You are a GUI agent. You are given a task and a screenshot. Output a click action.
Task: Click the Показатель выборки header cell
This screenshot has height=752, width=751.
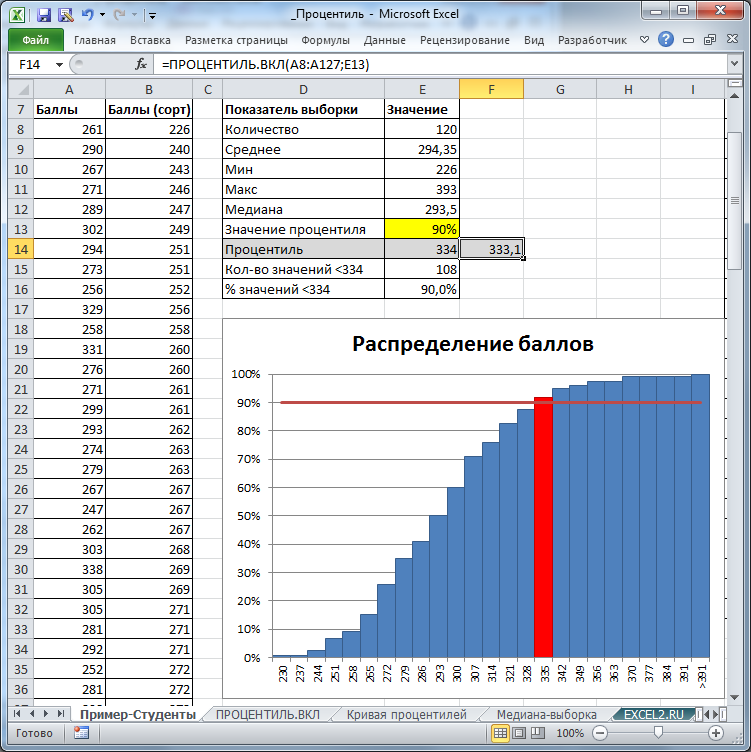[303, 109]
